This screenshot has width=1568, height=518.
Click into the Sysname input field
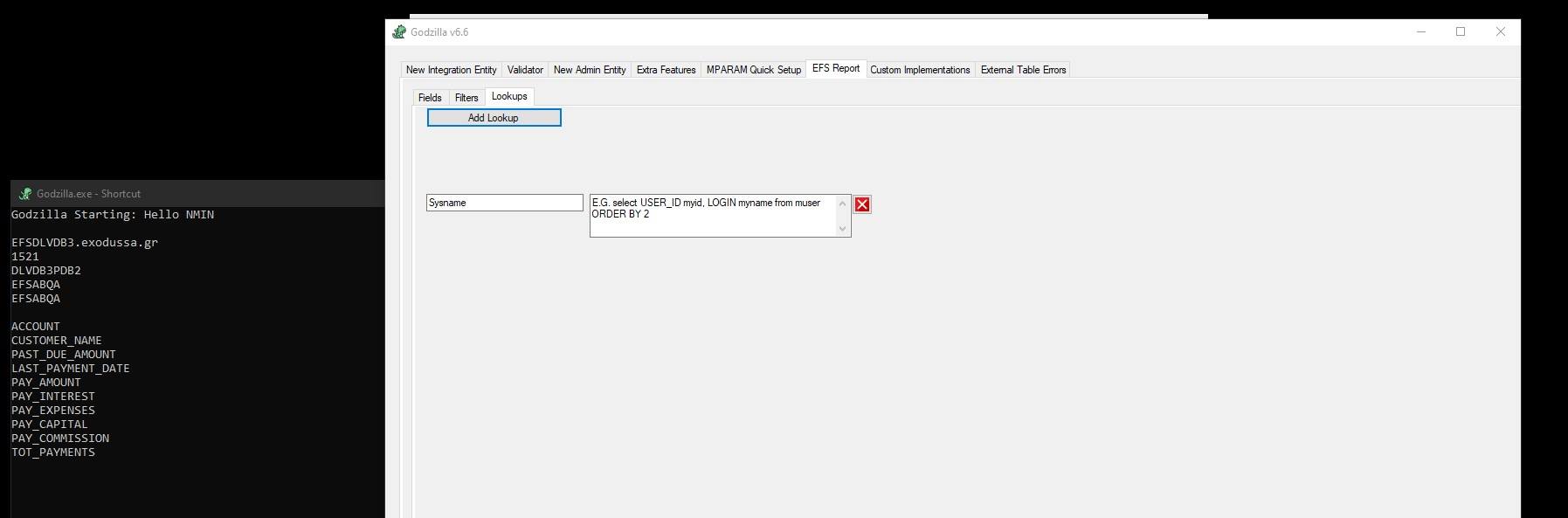(x=504, y=203)
